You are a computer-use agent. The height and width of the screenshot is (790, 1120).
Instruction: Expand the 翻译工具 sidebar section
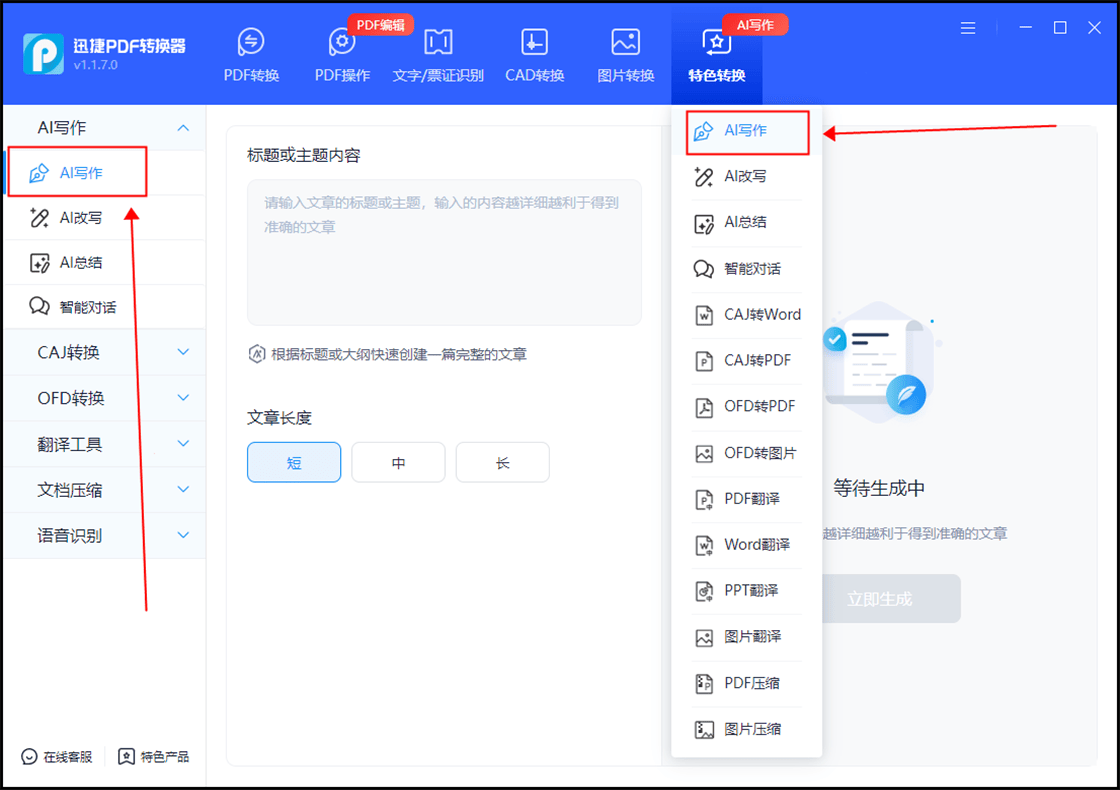point(104,444)
